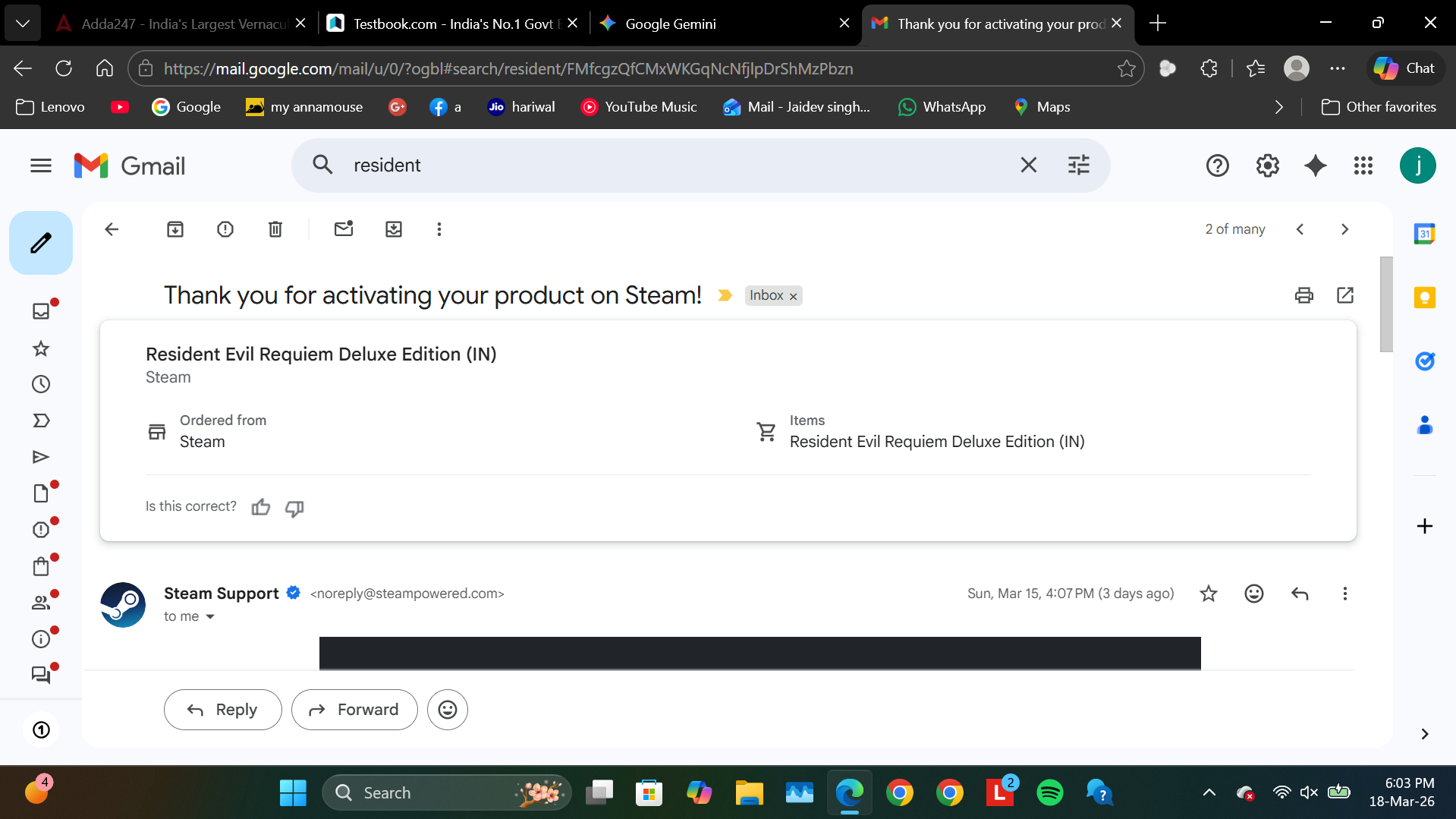The image size is (1456, 819).
Task: Open message More options three dots
Action: tap(1345, 594)
